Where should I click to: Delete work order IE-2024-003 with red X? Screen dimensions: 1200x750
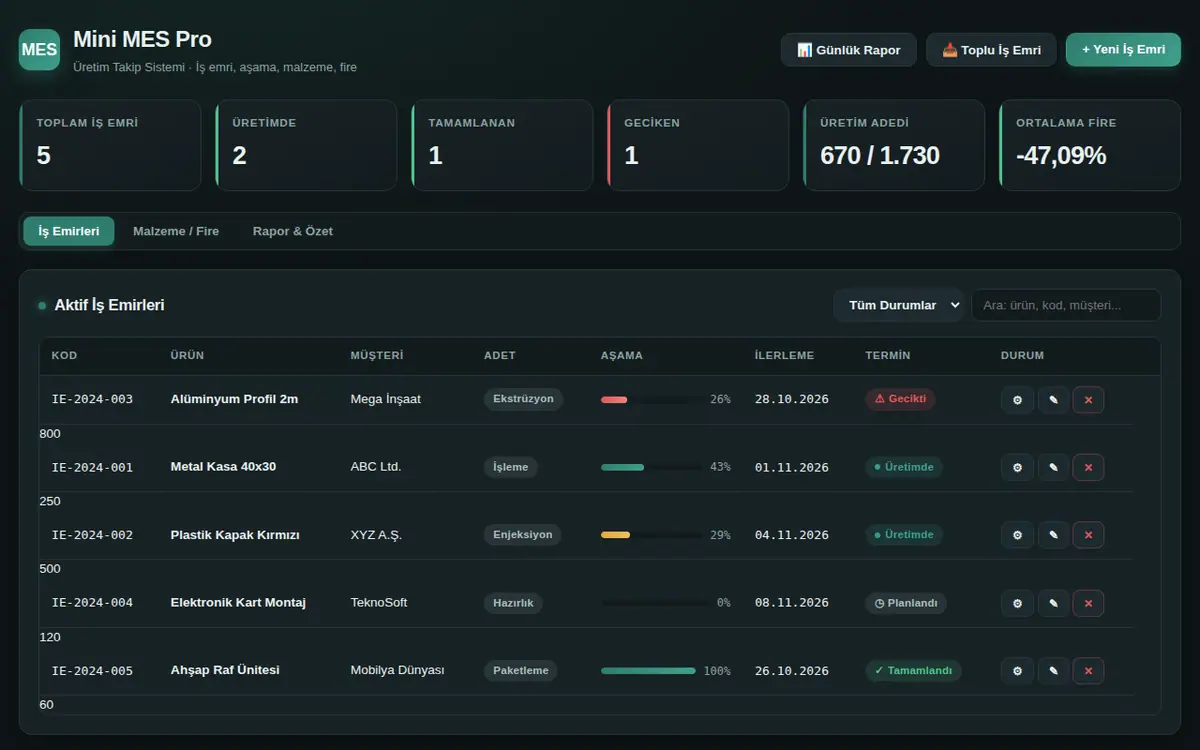(x=1088, y=399)
